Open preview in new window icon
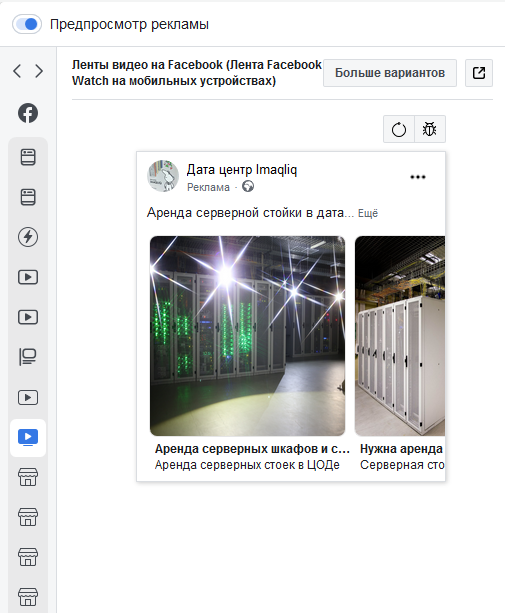This screenshot has height=613, width=505. (x=479, y=73)
